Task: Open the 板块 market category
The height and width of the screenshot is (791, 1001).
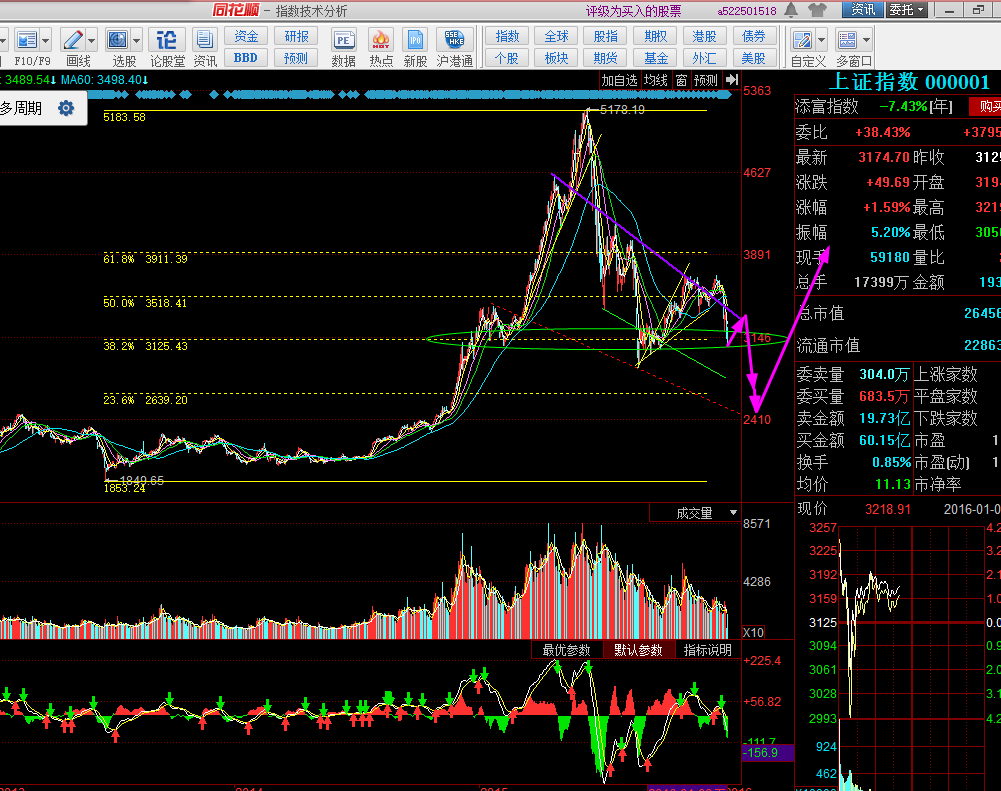Action: (556, 58)
